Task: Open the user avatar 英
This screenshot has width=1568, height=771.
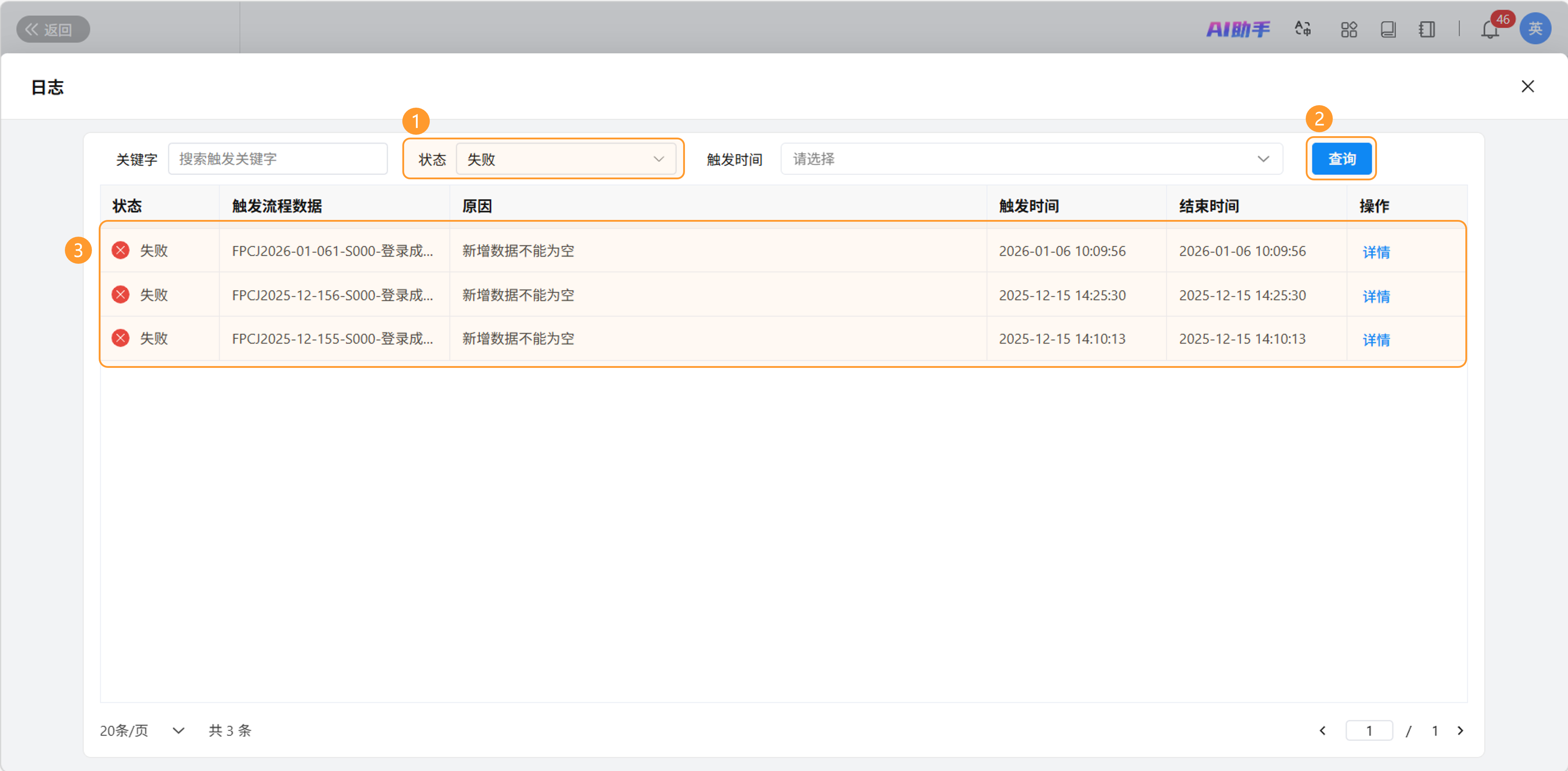Action: tap(1535, 29)
